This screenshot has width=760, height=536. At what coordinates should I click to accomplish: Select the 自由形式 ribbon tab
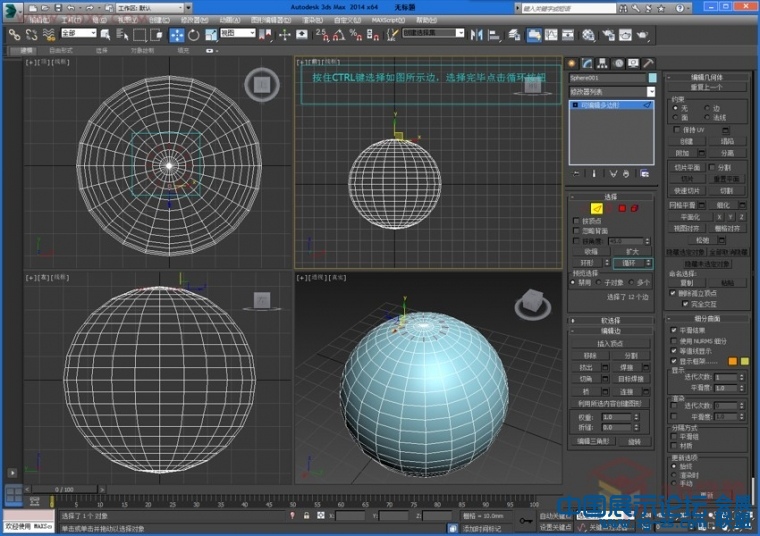62,50
